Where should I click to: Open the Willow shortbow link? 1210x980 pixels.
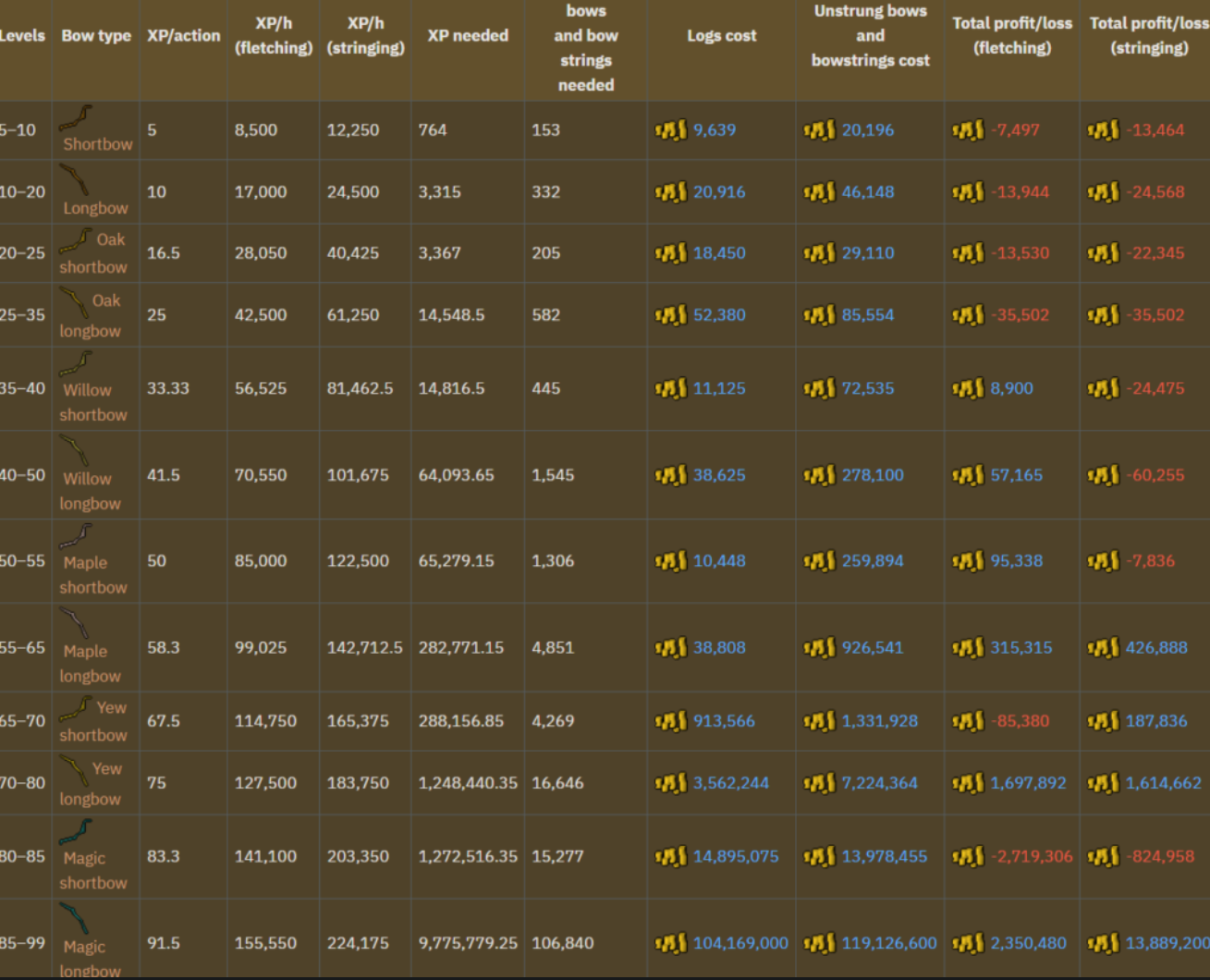[x=93, y=402]
